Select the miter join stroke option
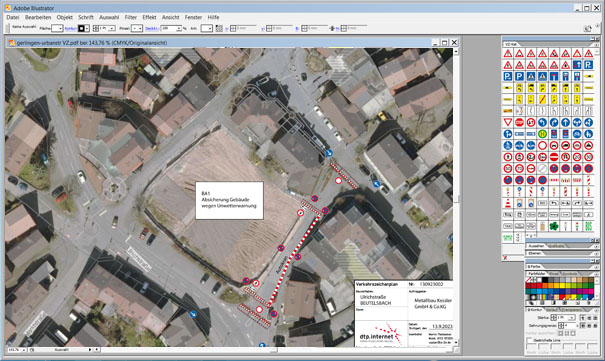The width and height of the screenshot is (605, 361). [583, 326]
